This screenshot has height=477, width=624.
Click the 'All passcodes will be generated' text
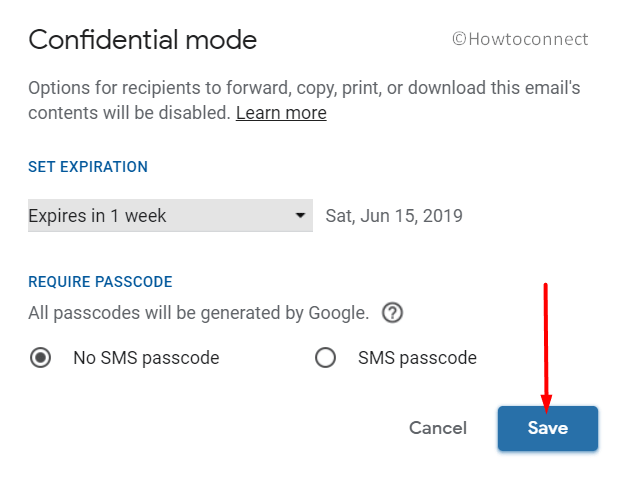(x=199, y=313)
